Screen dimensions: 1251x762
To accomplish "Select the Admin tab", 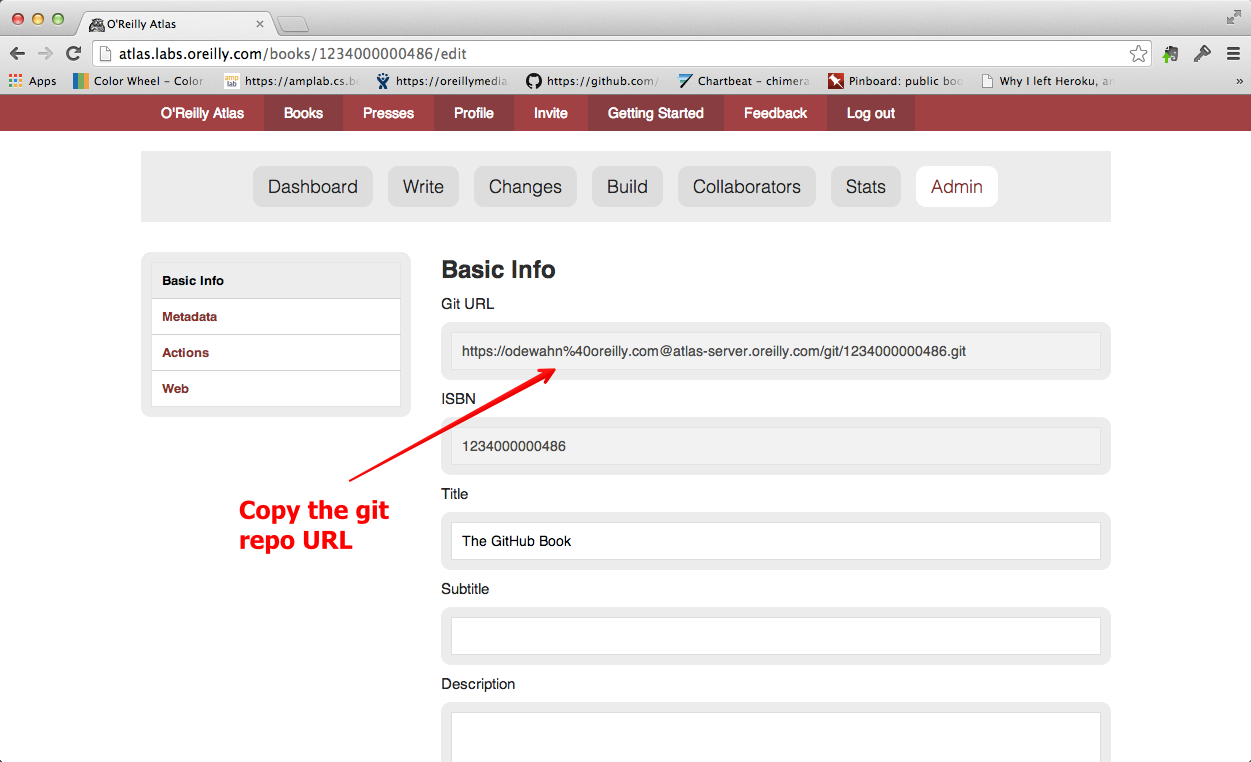I will (957, 186).
